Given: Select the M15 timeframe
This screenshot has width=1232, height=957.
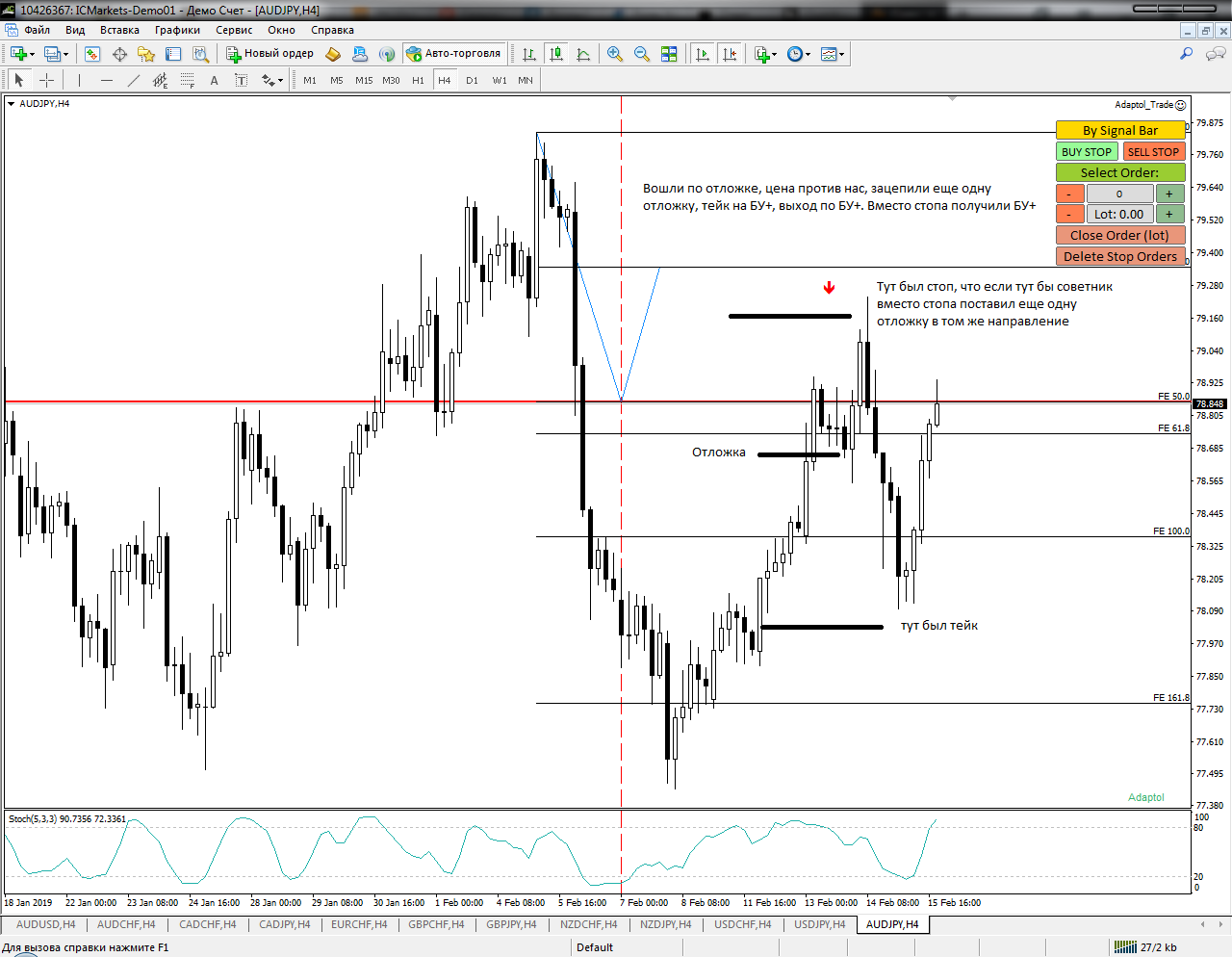Looking at the screenshot, I should [x=364, y=80].
